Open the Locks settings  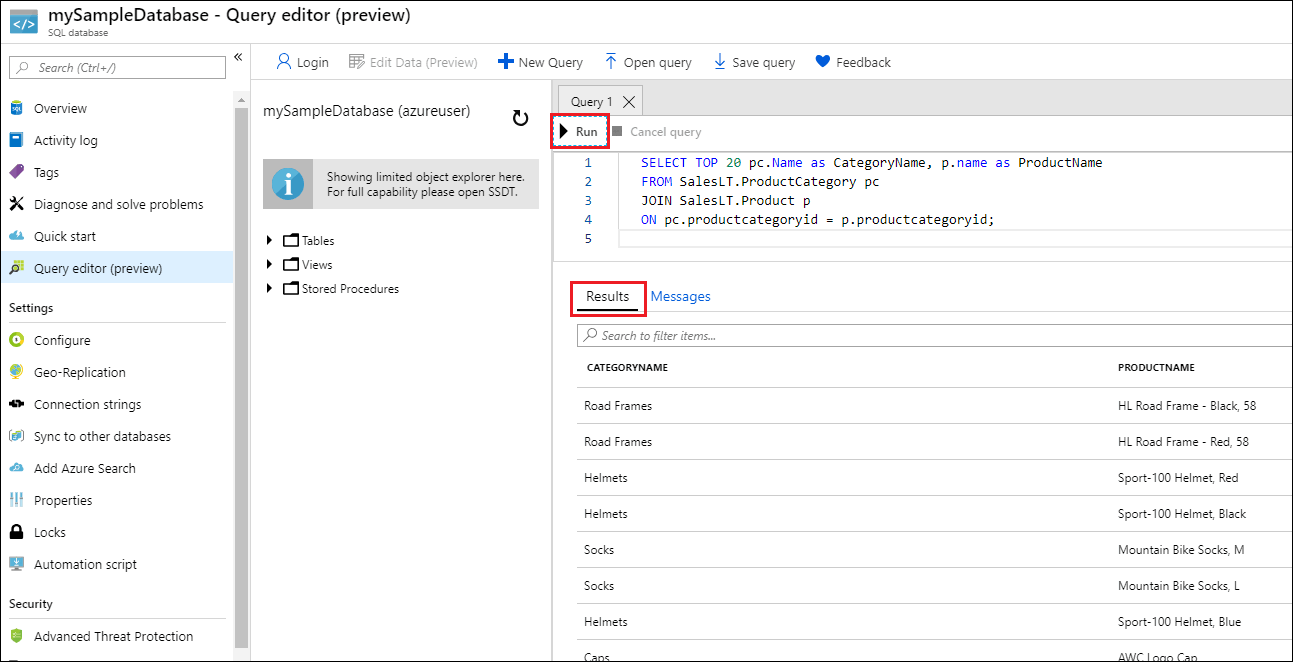(x=49, y=532)
